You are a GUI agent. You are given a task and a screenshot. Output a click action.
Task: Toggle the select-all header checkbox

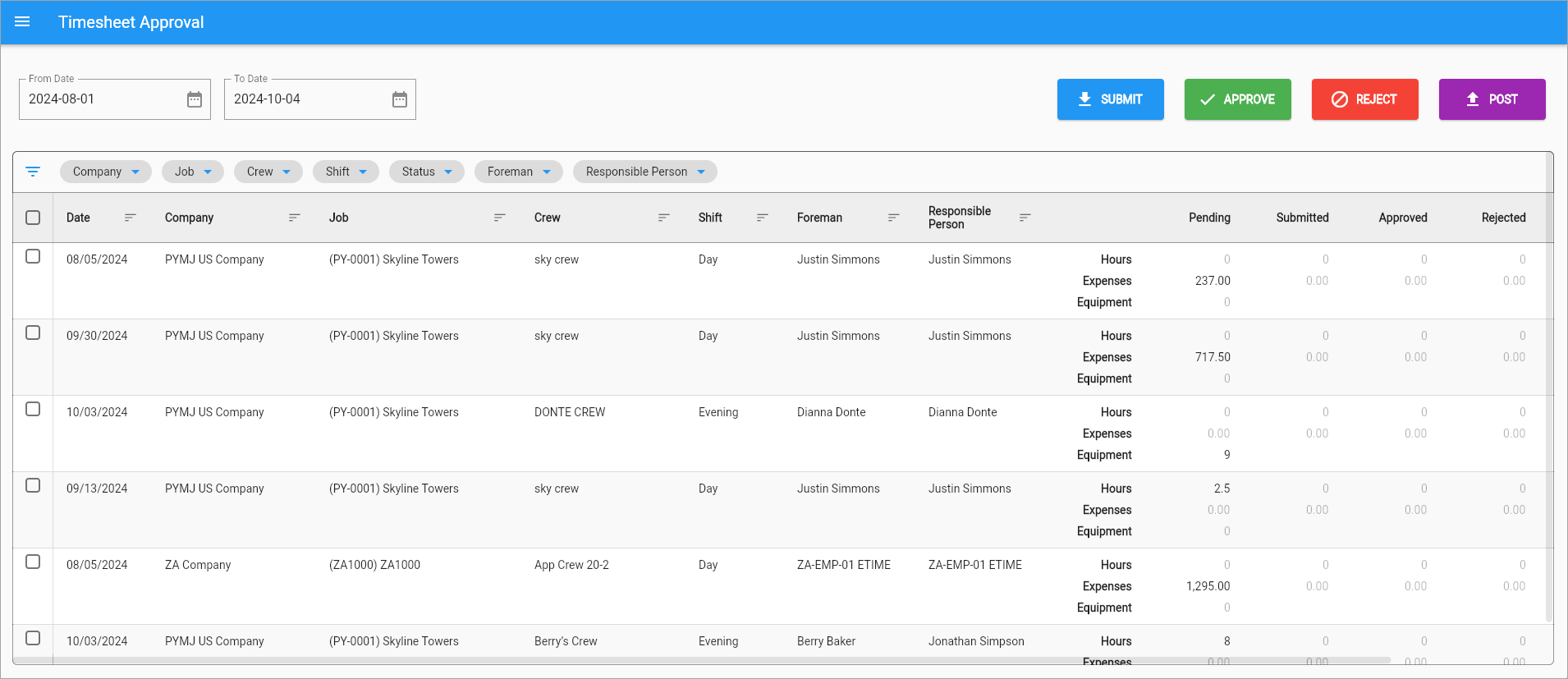pyautogui.click(x=33, y=218)
